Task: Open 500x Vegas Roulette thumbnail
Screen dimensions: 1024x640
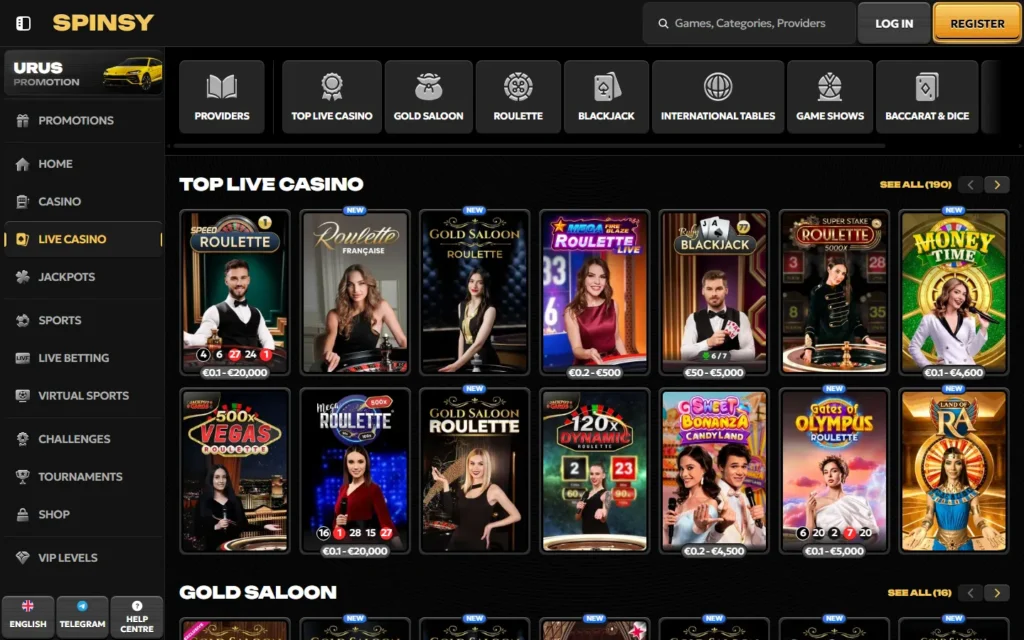Action: [x=235, y=472]
